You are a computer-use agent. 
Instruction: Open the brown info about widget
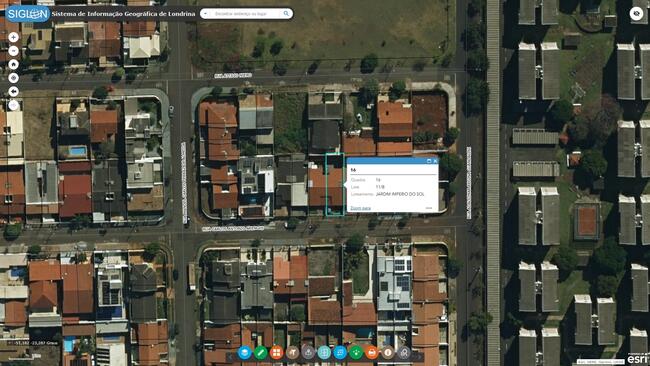(388, 353)
